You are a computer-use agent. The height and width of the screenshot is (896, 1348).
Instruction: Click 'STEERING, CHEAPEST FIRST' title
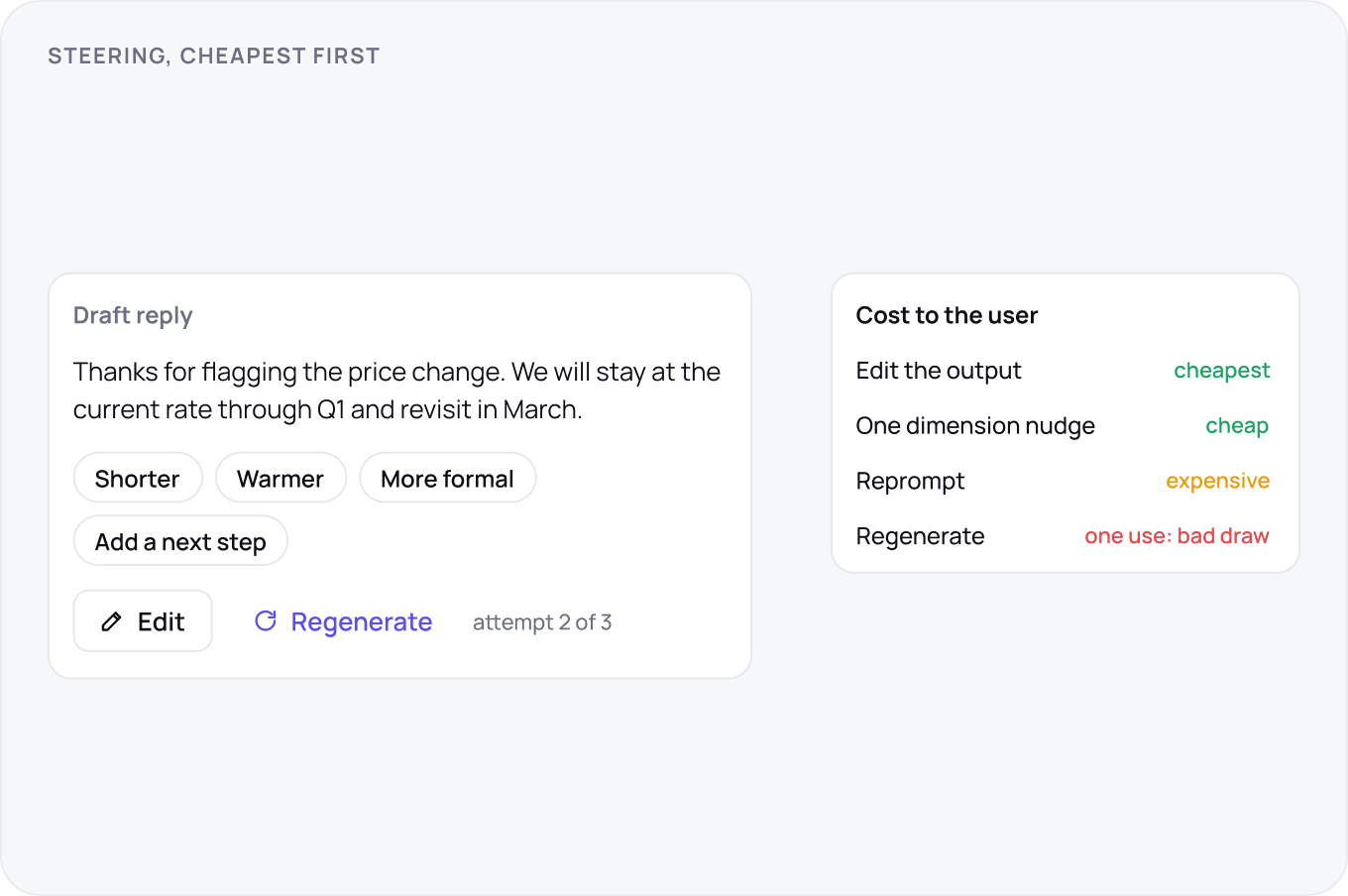[x=214, y=56]
